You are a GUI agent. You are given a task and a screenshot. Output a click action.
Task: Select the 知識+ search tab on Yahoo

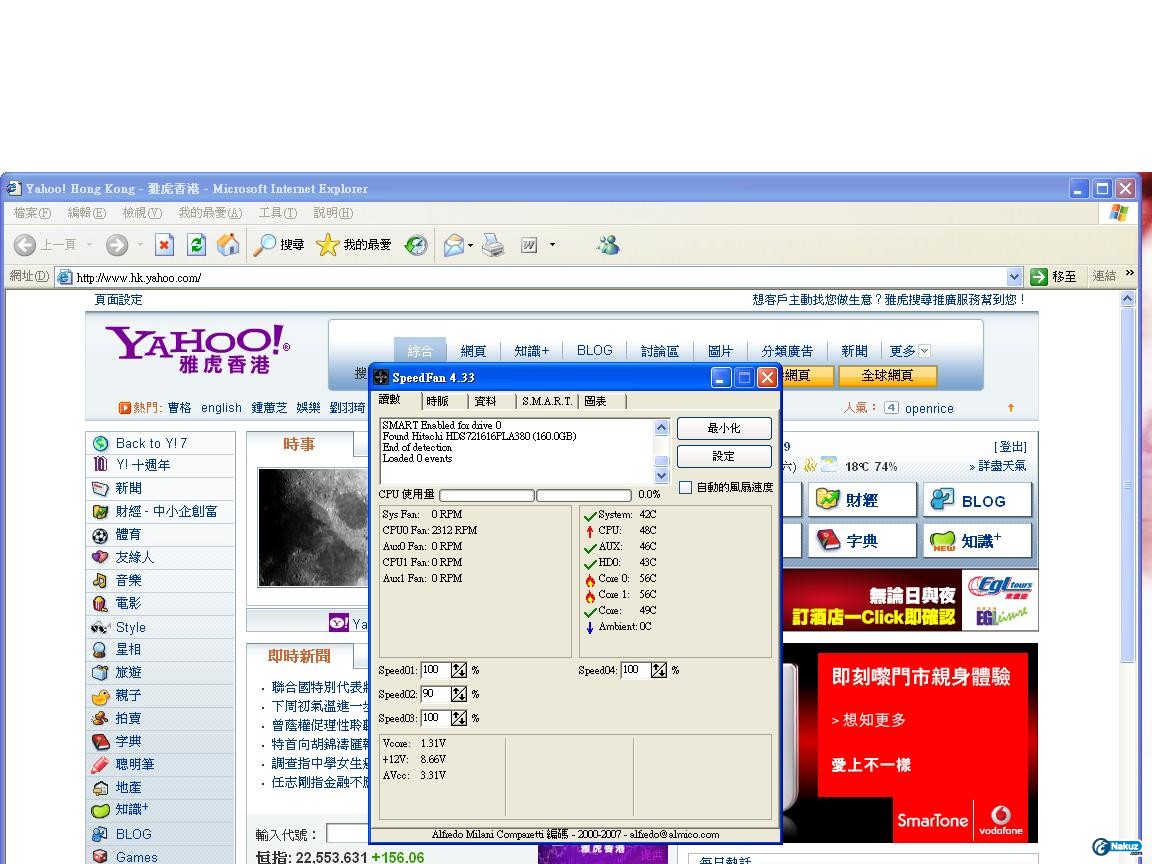pyautogui.click(x=532, y=351)
